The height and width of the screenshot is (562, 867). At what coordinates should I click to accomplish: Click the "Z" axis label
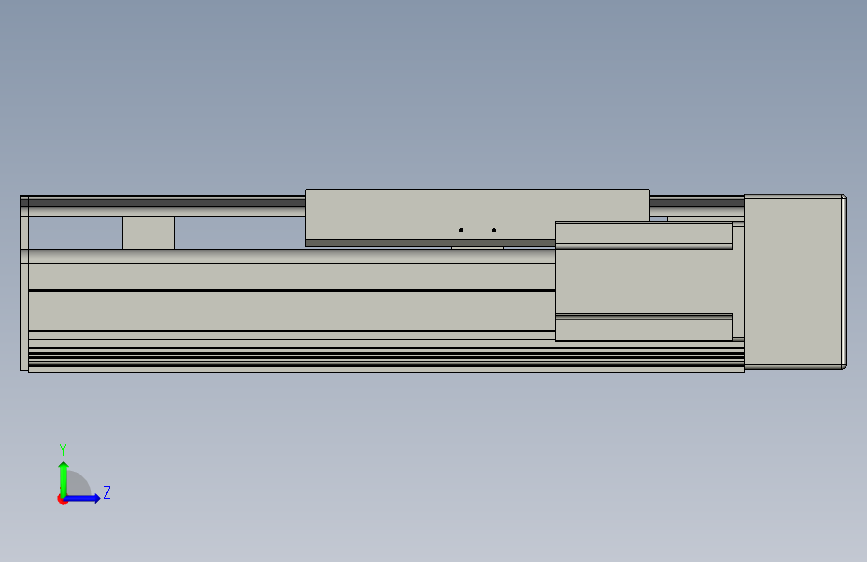coord(107,492)
